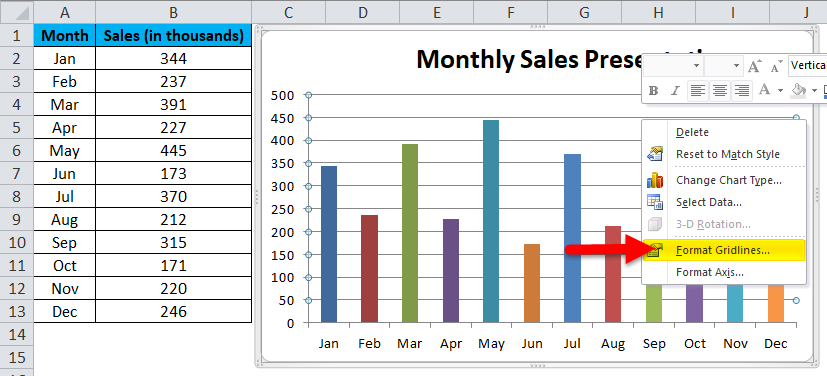Choose Delete from the context menu
This screenshot has width=827, height=376.
(x=725, y=132)
